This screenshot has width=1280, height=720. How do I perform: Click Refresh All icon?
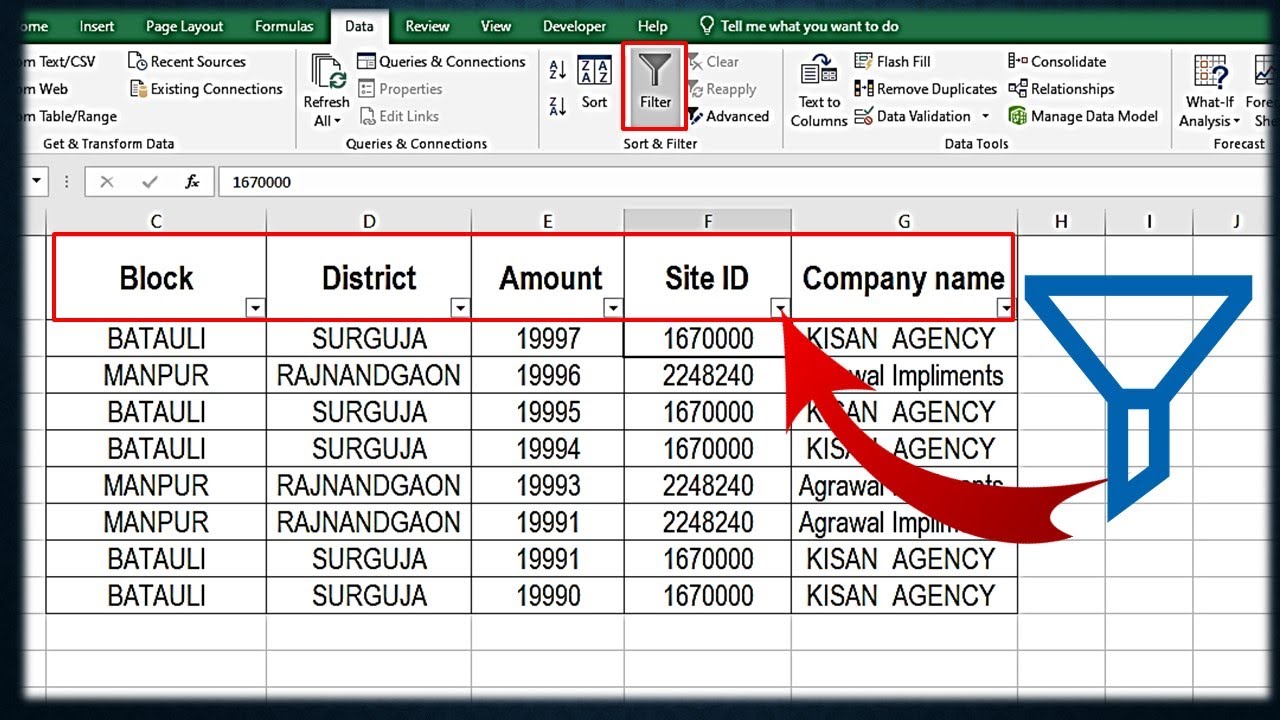click(327, 90)
